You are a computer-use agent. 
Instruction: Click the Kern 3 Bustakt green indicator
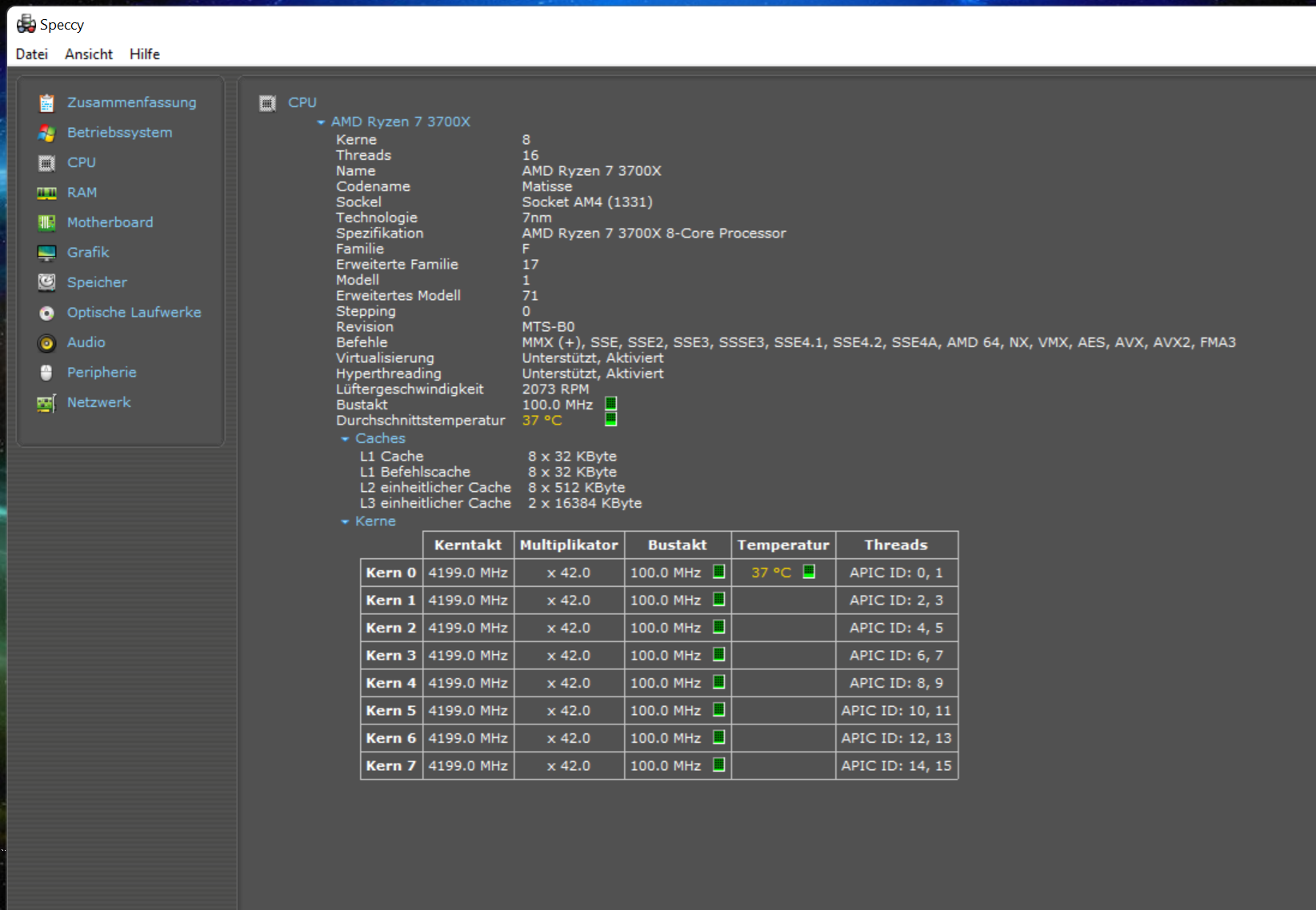(719, 655)
